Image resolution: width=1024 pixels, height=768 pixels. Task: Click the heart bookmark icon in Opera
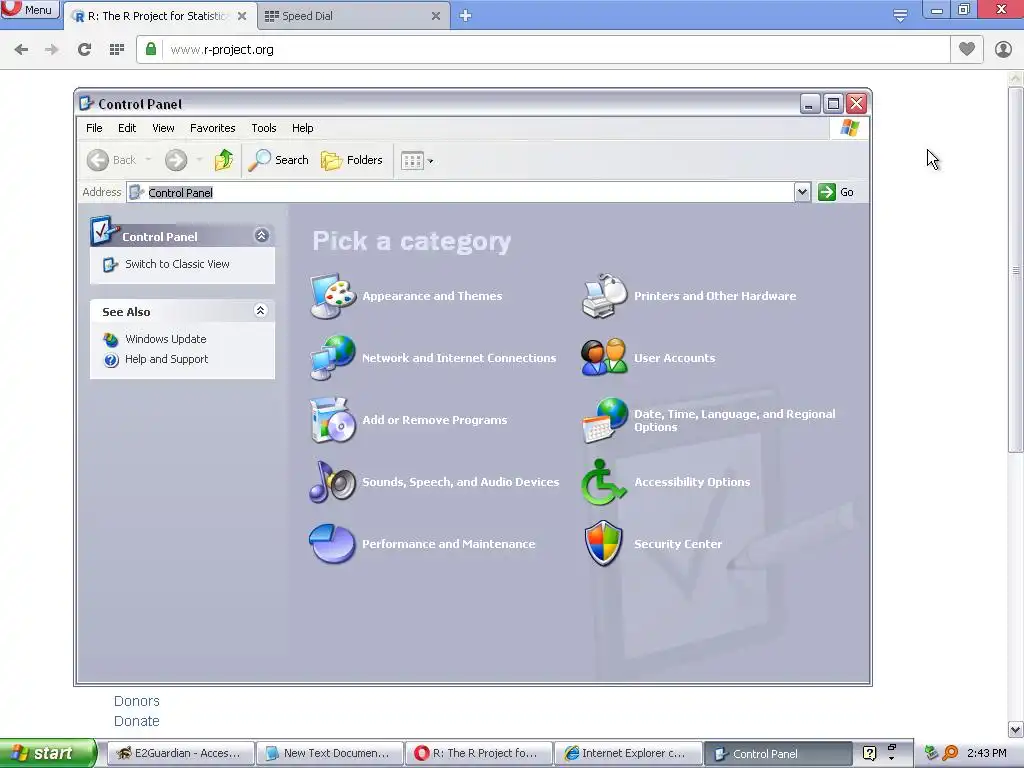(967, 49)
